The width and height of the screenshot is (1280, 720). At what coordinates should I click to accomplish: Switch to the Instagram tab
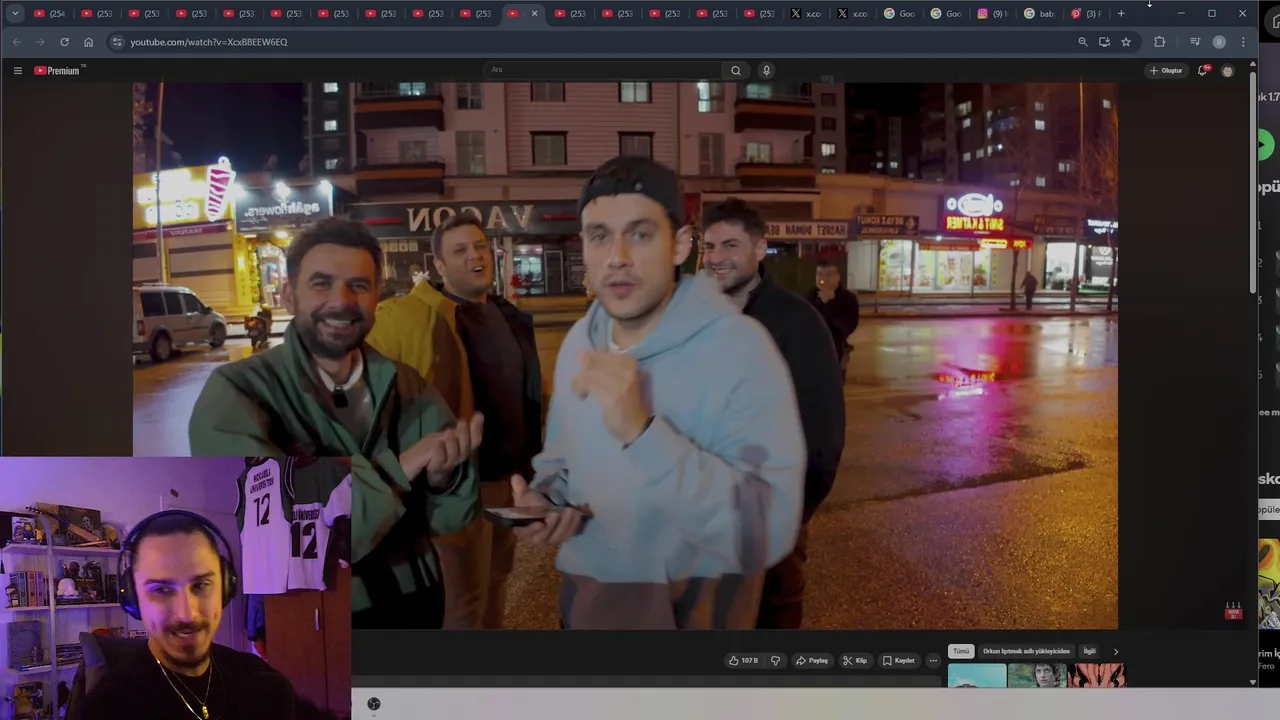[992, 13]
